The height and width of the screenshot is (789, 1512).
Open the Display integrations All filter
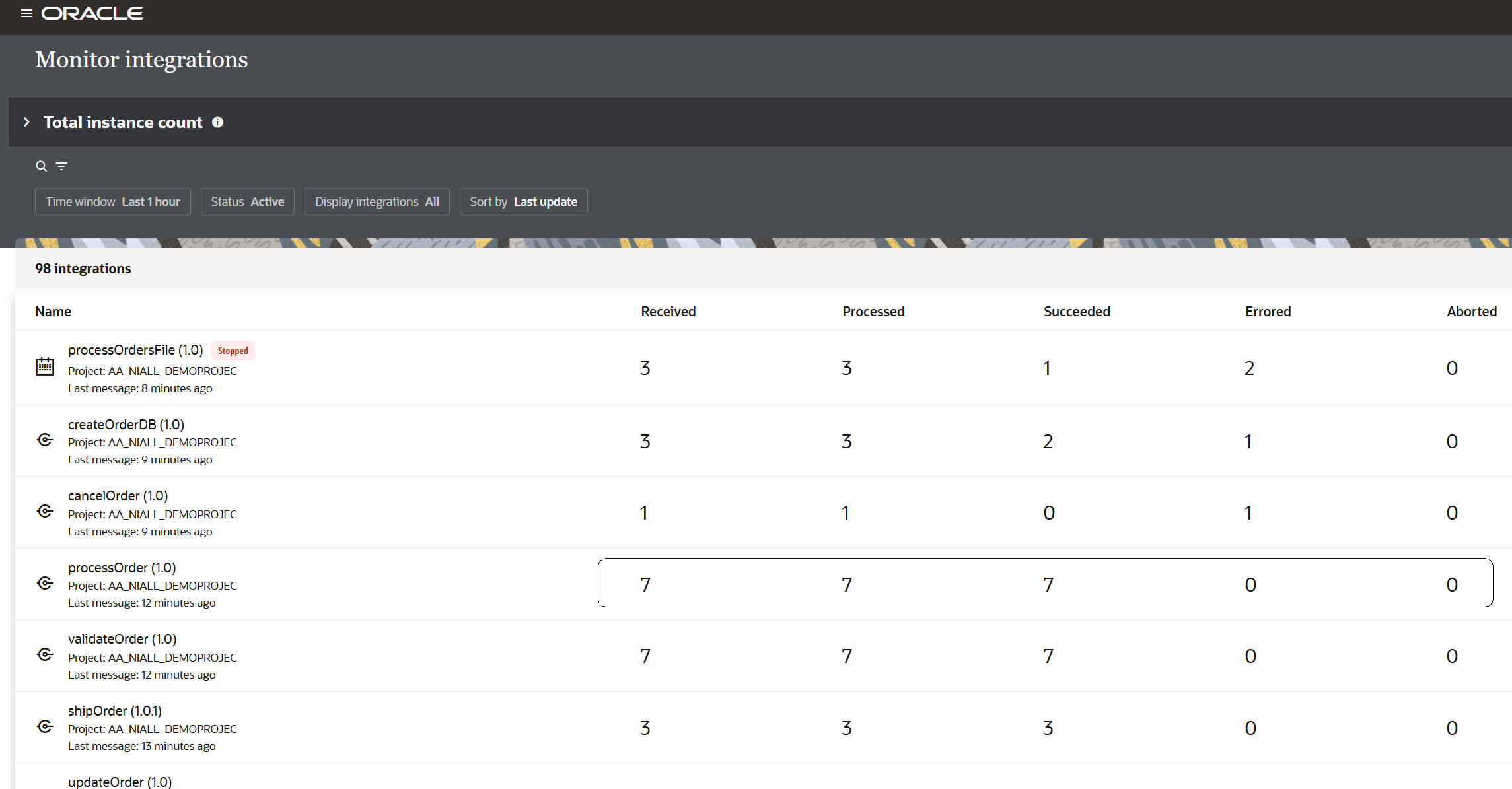pos(377,201)
